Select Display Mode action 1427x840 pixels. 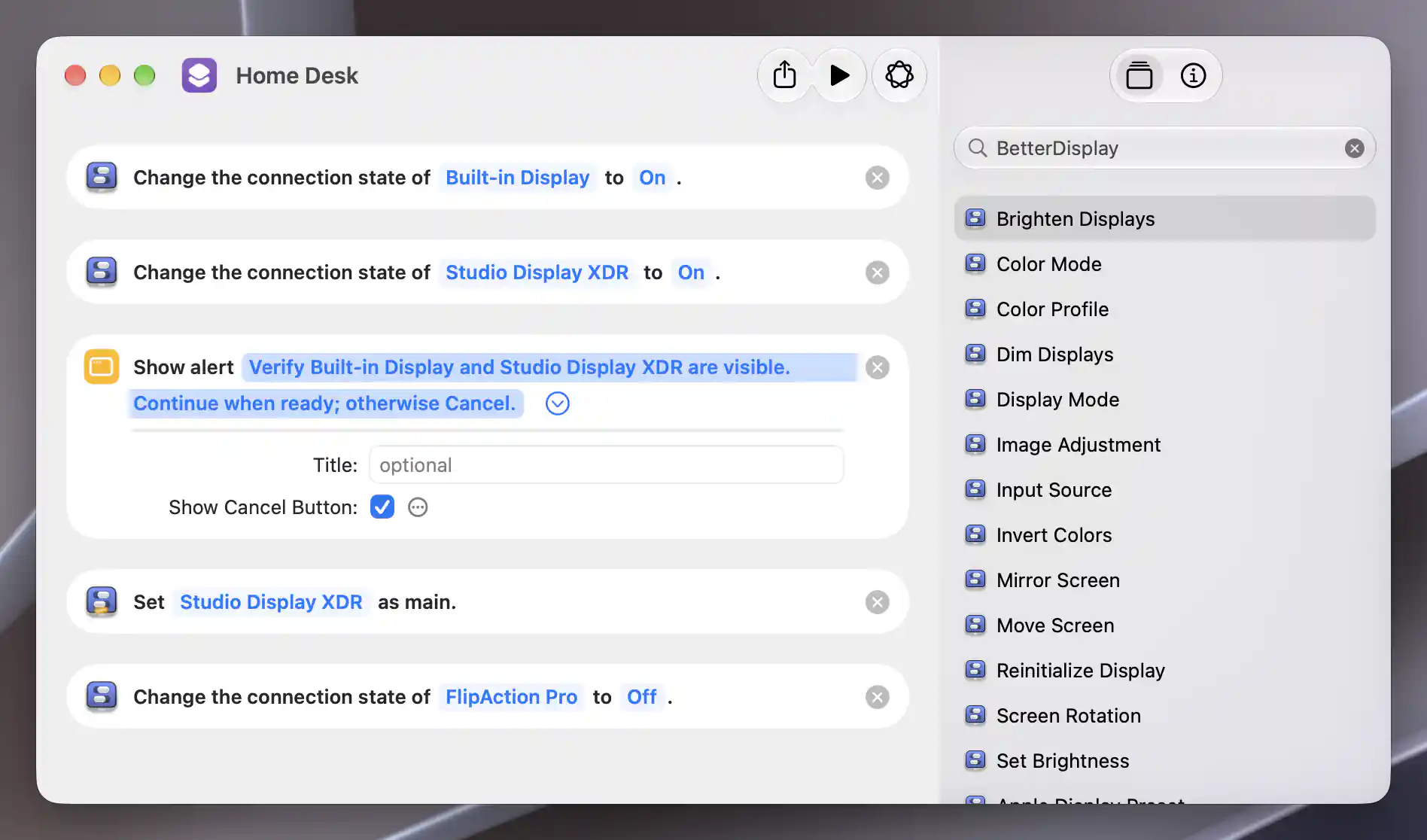(1164, 400)
